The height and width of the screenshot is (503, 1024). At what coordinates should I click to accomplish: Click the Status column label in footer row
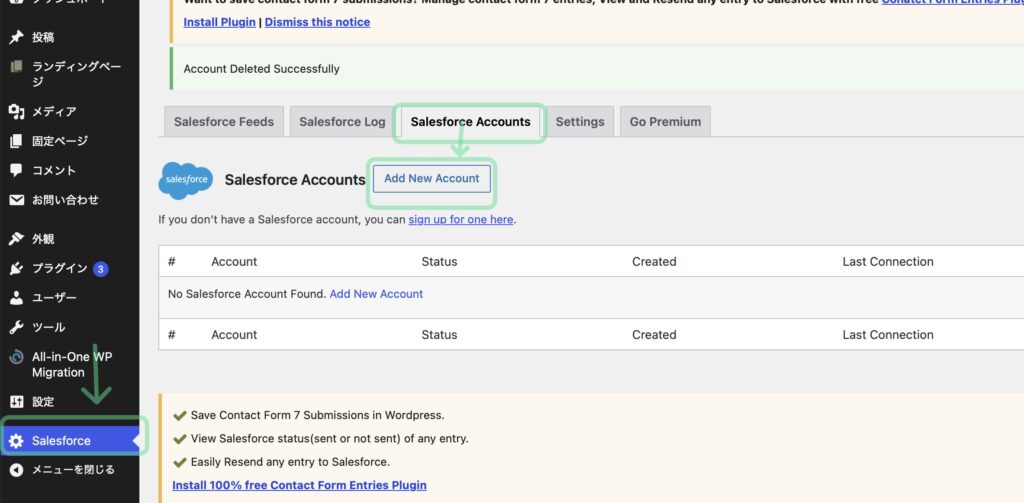pos(440,335)
